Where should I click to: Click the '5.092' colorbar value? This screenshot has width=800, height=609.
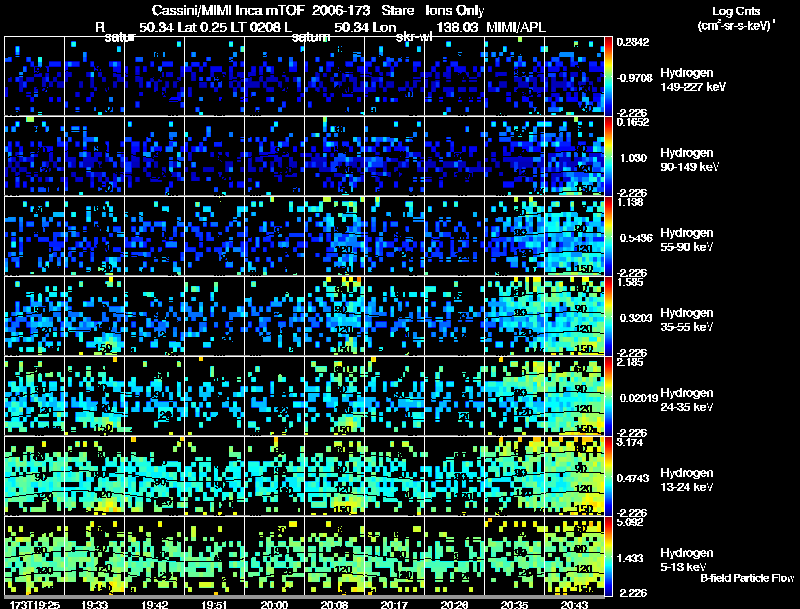click(x=630, y=522)
